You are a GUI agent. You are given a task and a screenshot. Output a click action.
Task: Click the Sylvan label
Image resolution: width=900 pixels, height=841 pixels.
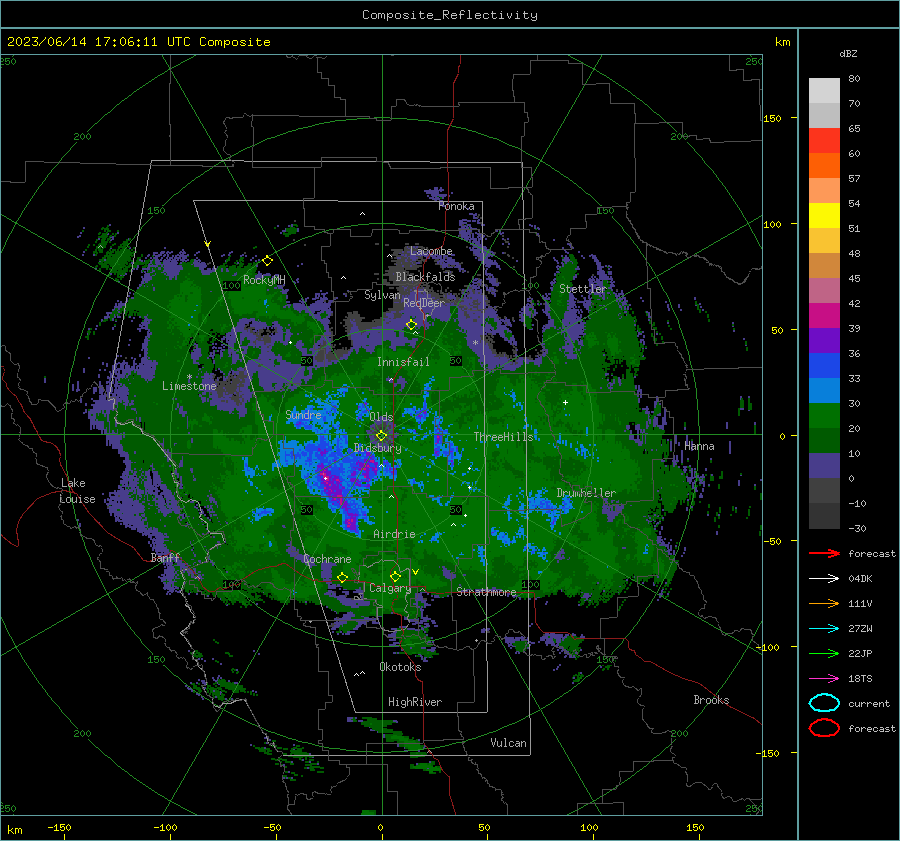click(x=382, y=295)
